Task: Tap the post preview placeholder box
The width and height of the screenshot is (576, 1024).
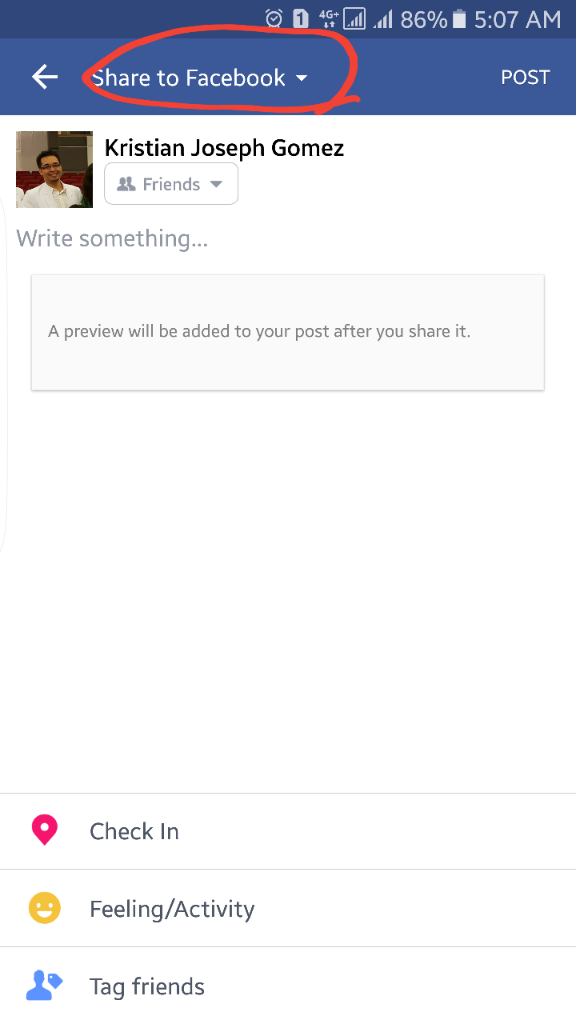Action: 288,332
